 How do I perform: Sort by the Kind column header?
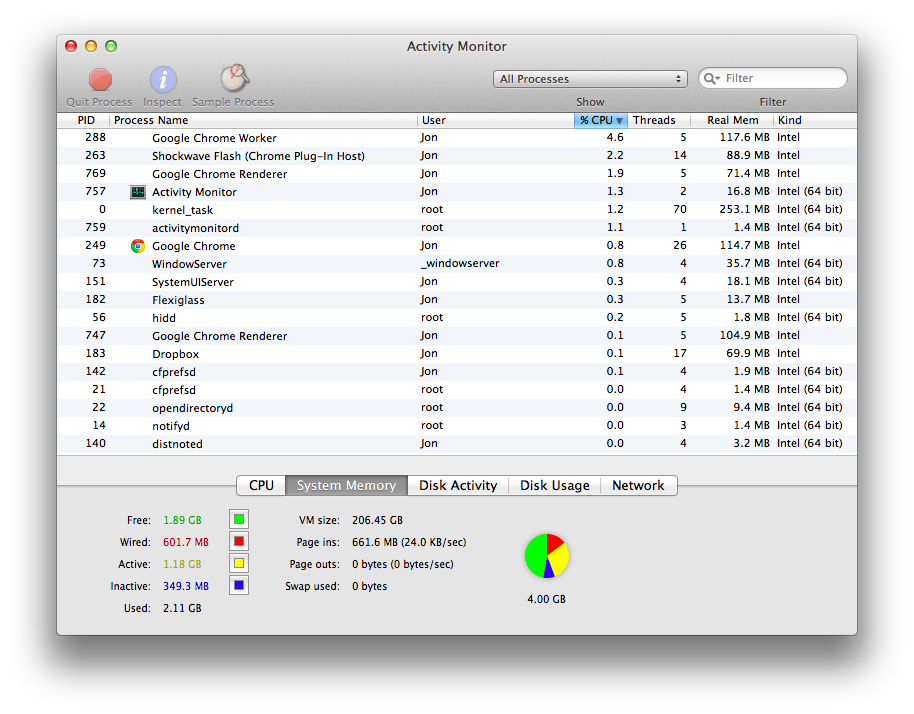tap(815, 120)
